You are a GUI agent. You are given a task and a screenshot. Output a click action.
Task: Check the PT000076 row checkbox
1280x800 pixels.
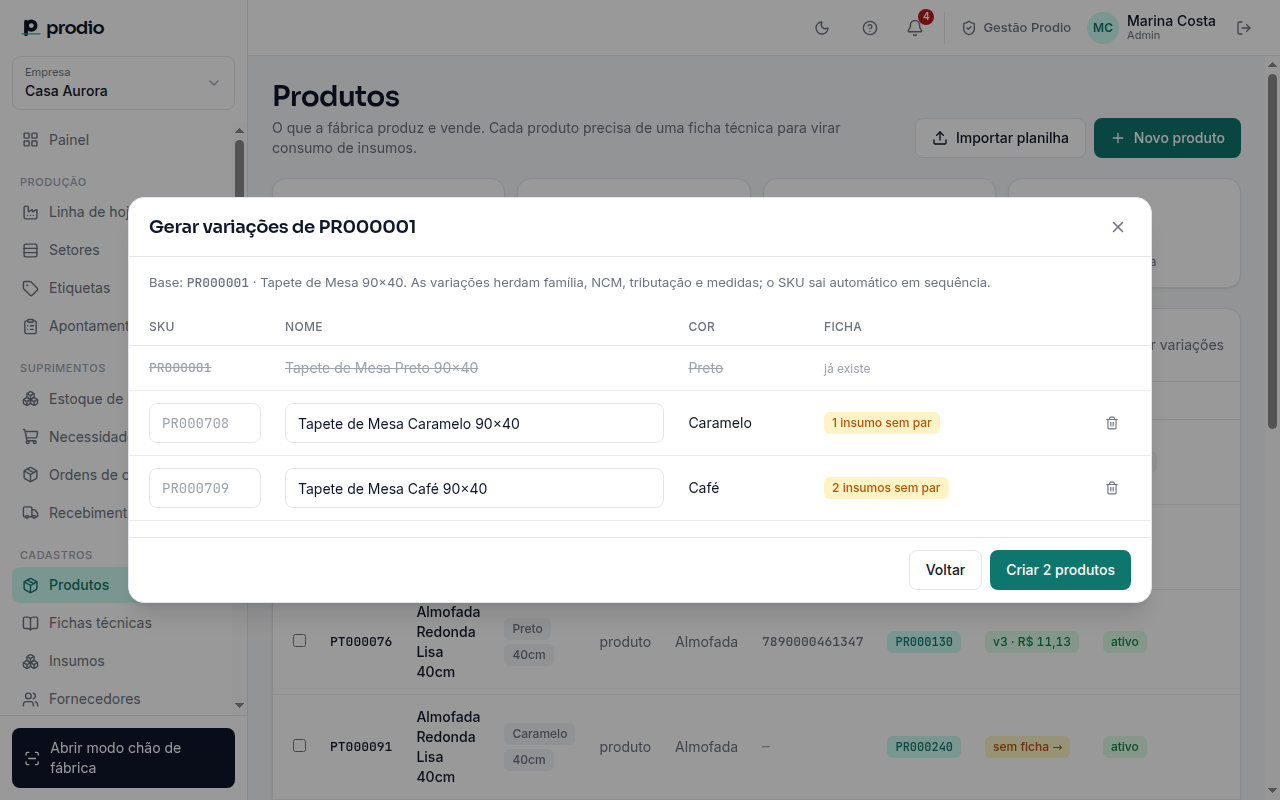coord(299,641)
